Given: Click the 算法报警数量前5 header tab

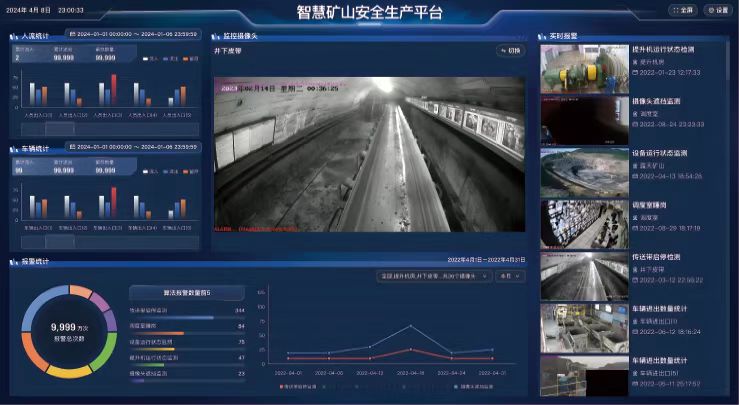Looking at the screenshot, I should point(187,293).
